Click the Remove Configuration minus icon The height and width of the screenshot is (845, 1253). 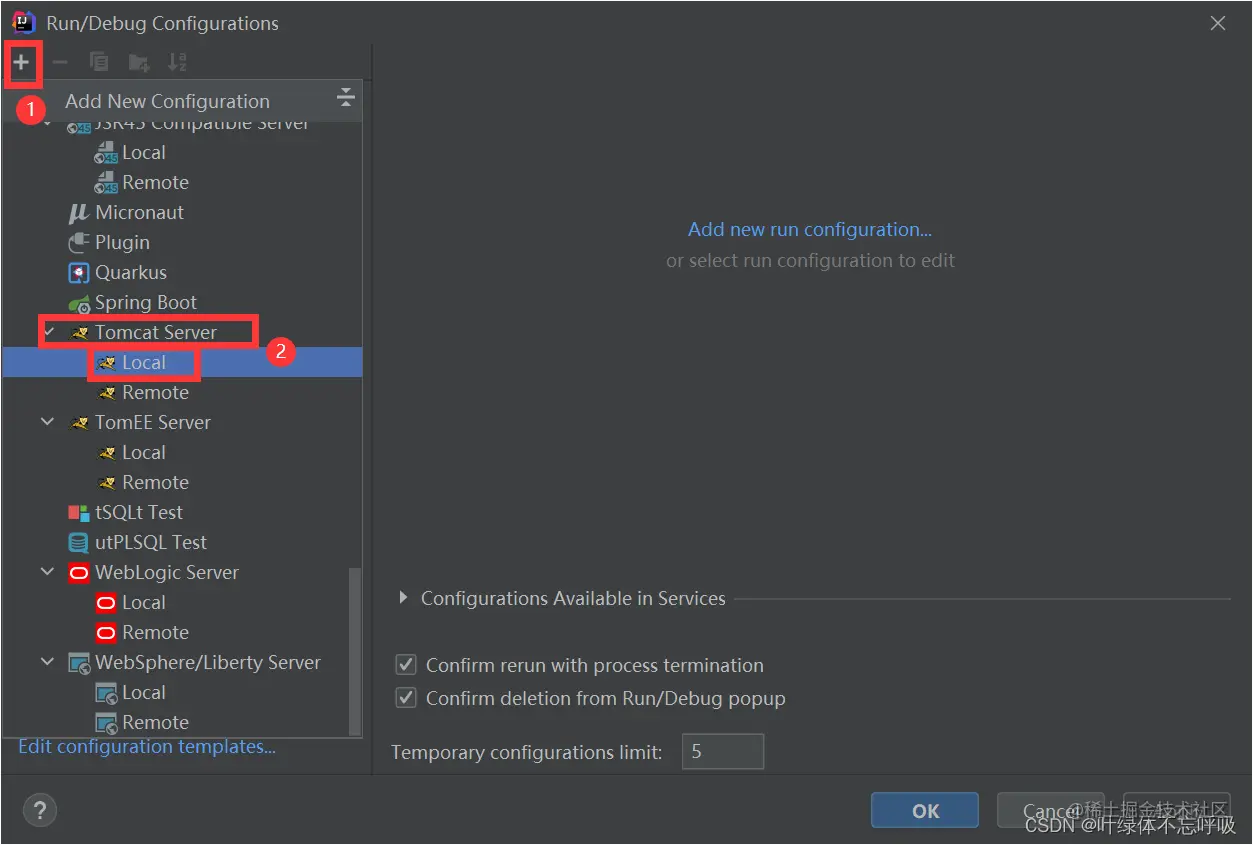60,62
